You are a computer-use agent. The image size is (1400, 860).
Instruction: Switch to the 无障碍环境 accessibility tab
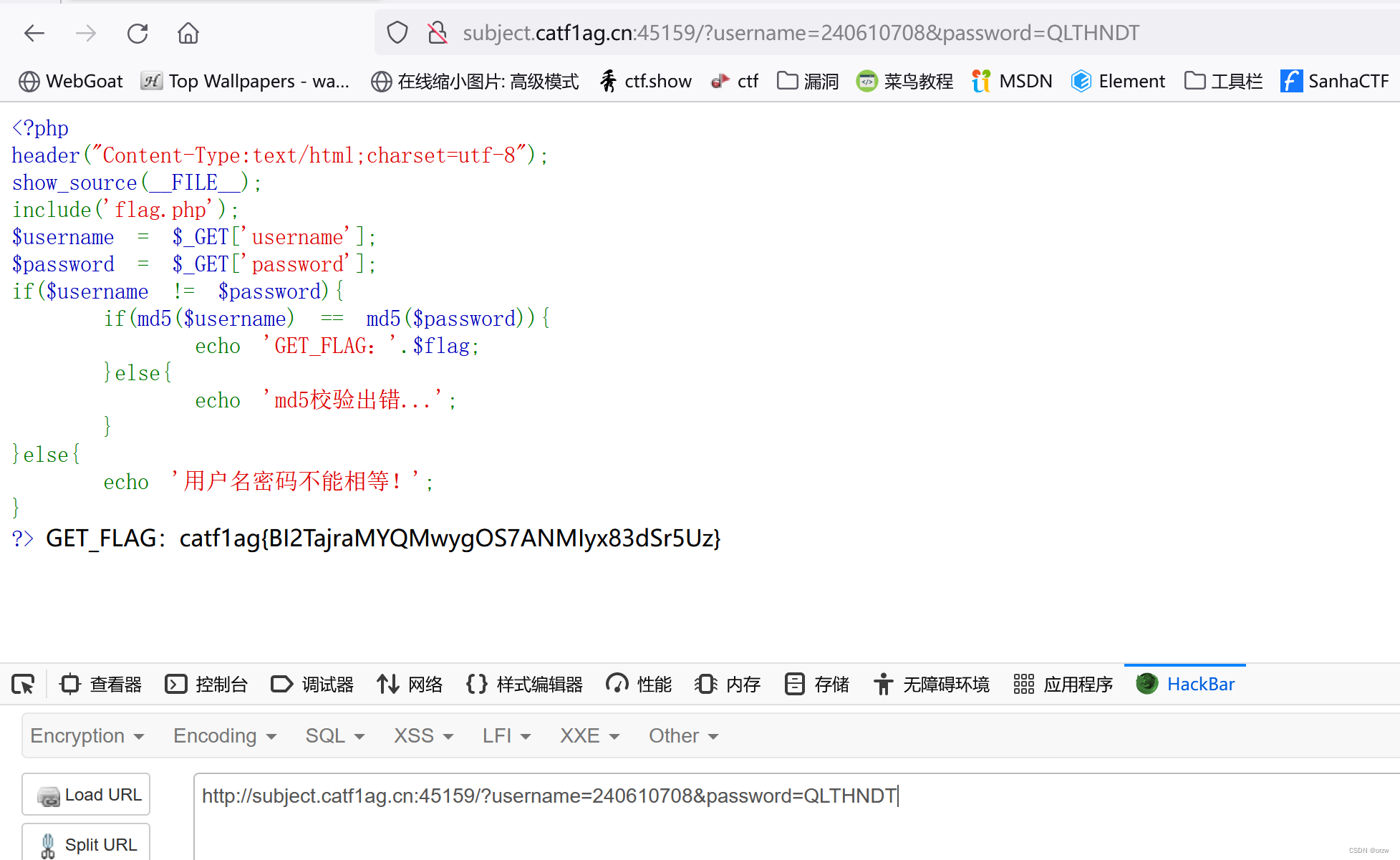tap(931, 685)
